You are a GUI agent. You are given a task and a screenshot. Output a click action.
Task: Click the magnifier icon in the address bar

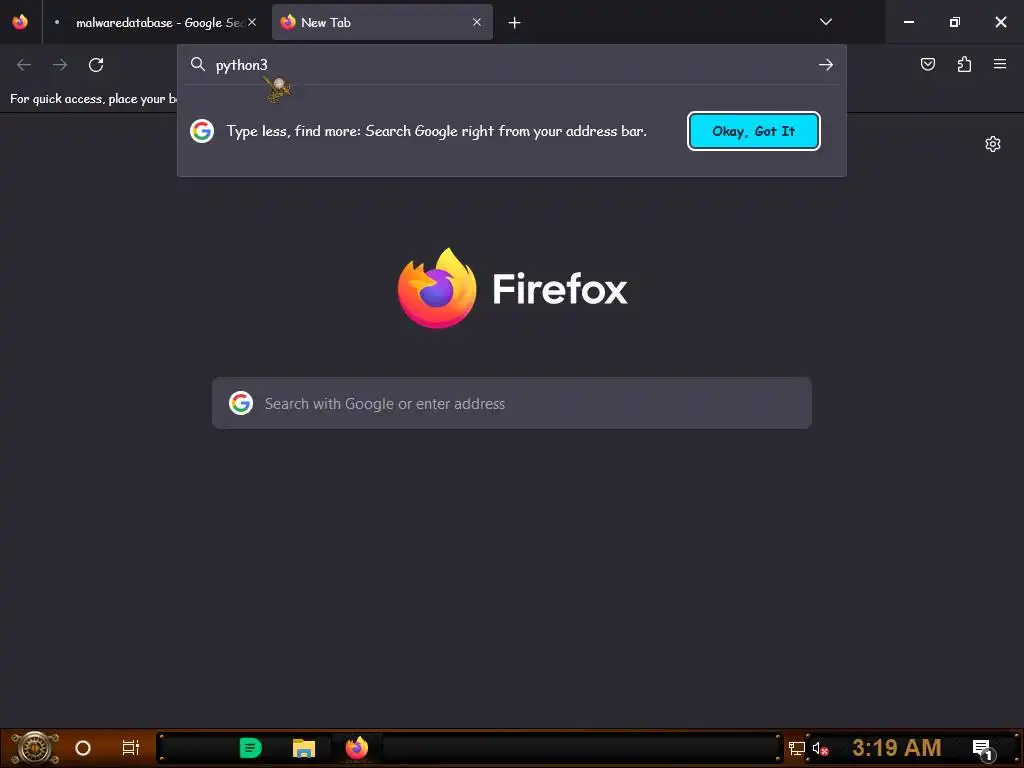point(198,64)
